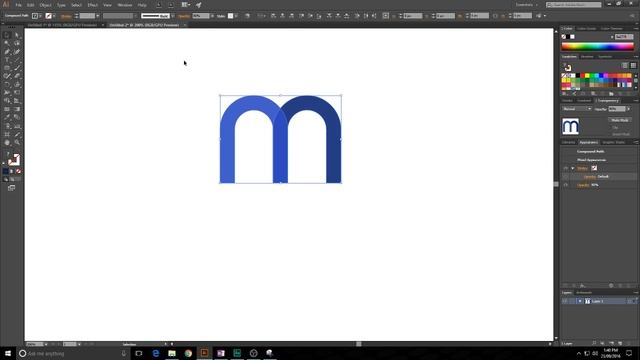Select the Eyedropper tool

[x=7, y=118]
